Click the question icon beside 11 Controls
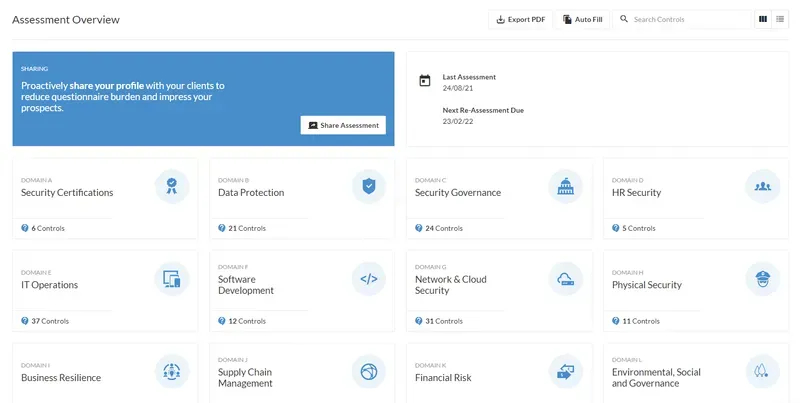The width and height of the screenshot is (800, 403). click(615, 321)
